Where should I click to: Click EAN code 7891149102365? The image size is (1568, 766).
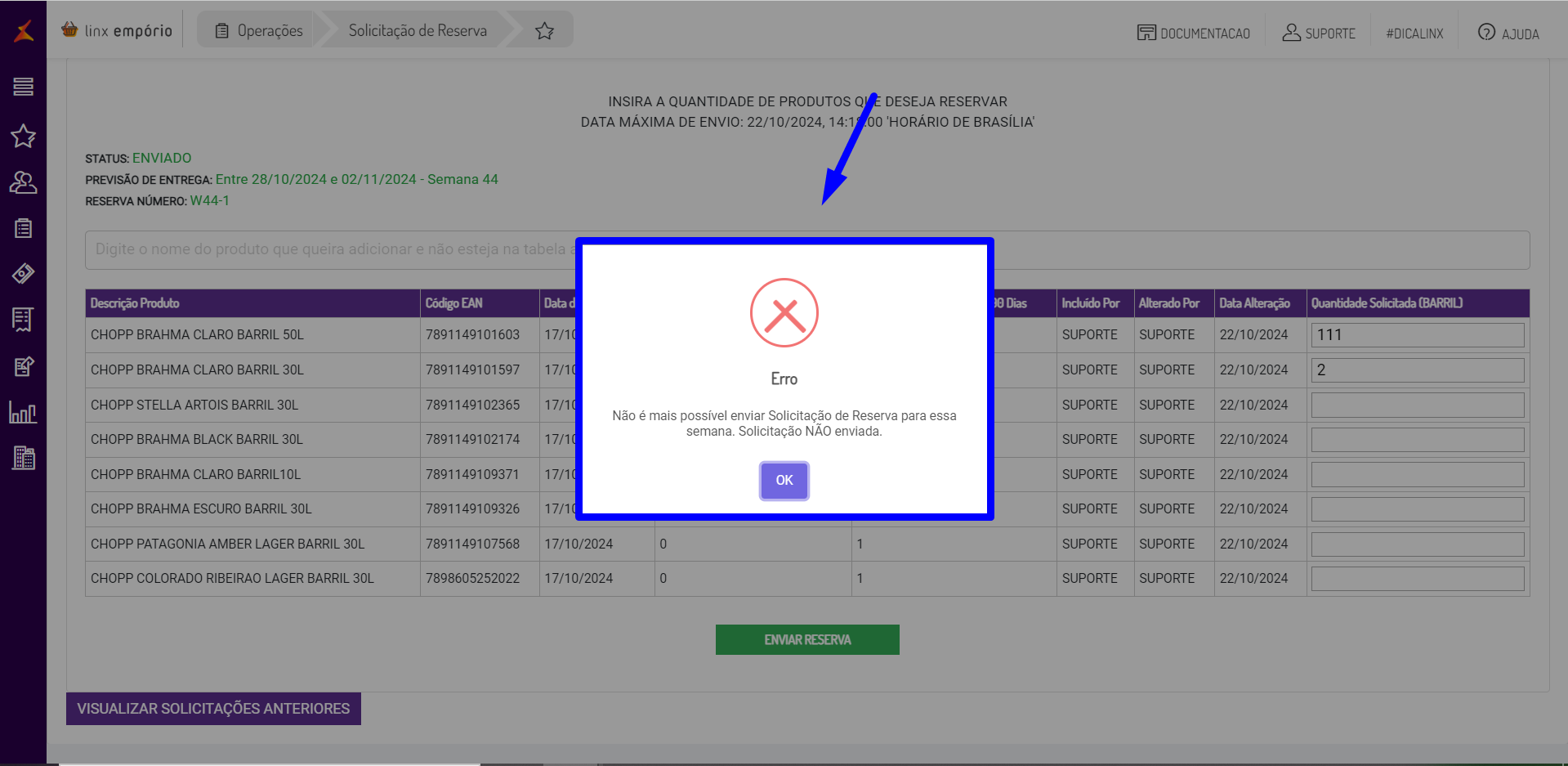[472, 405]
